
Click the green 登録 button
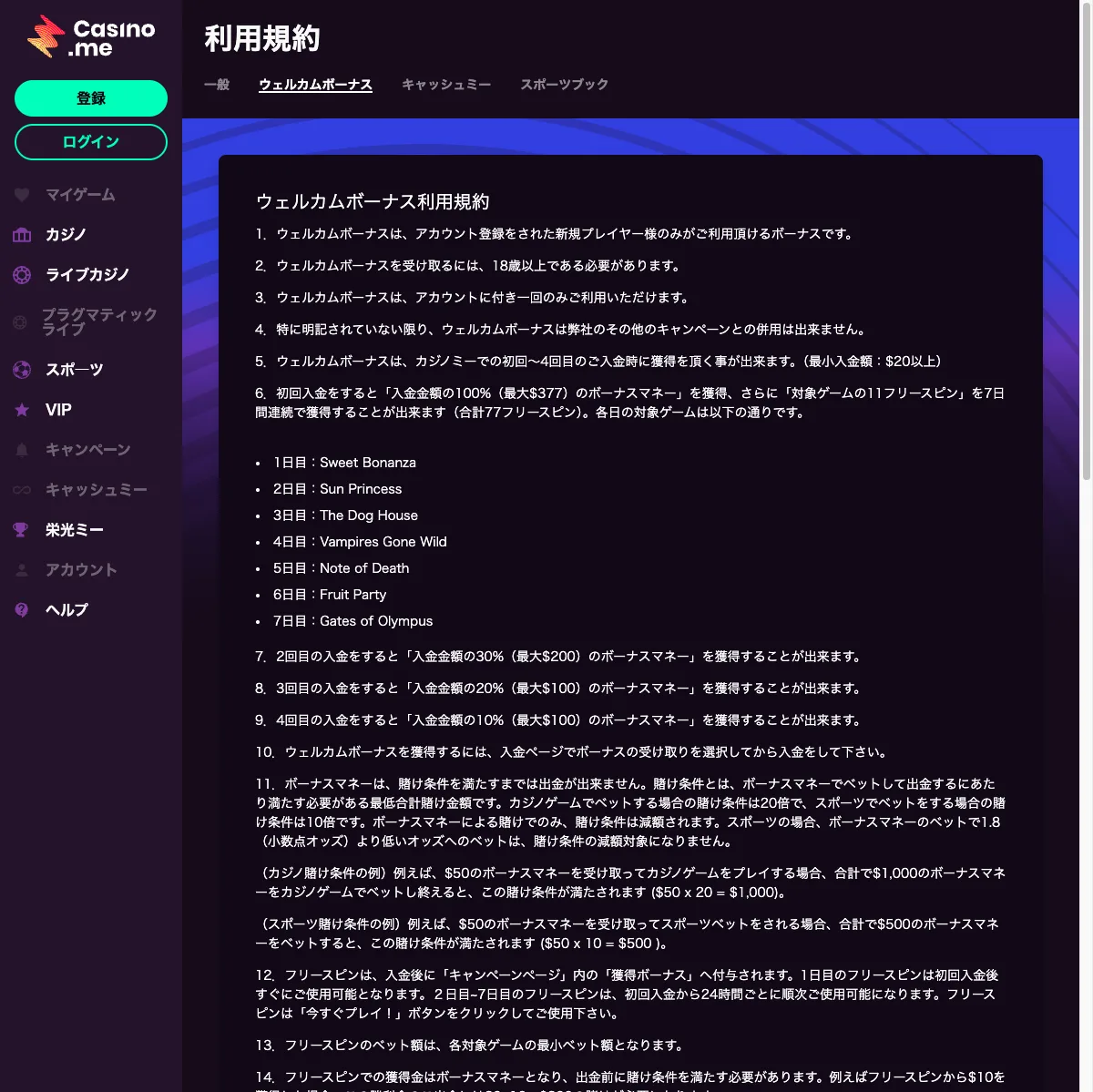(x=91, y=98)
